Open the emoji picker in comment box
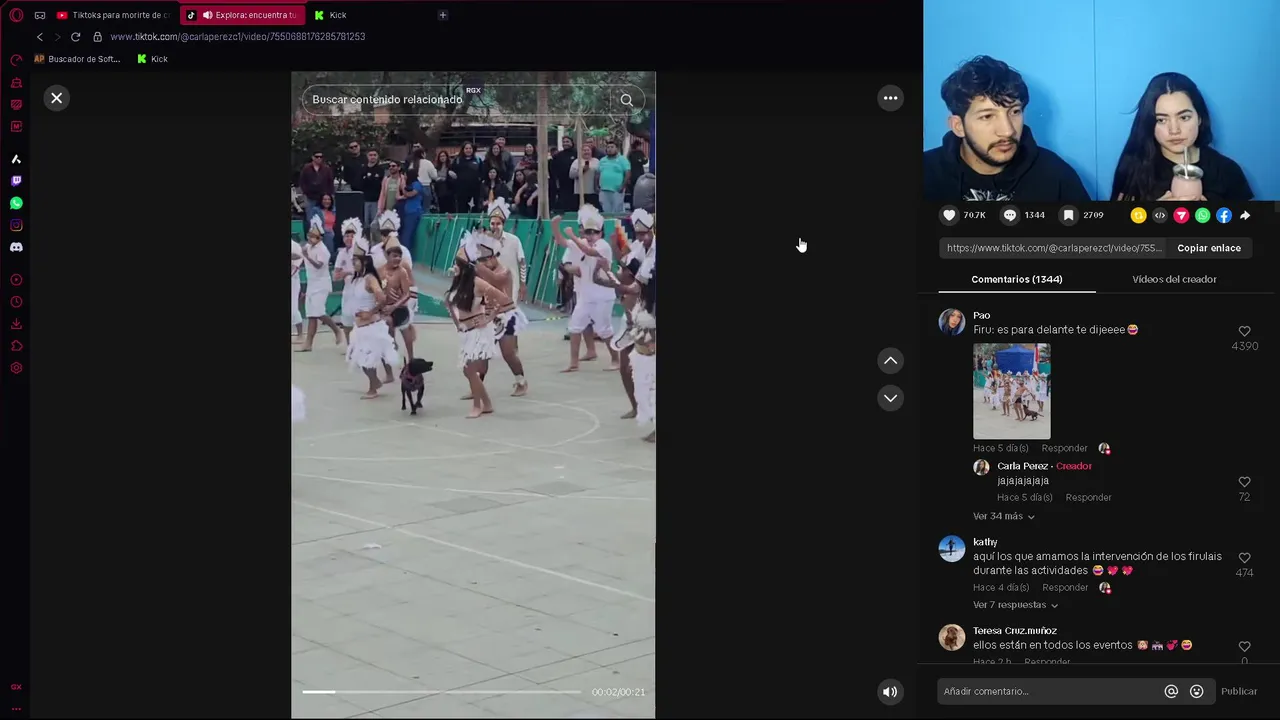1280x720 pixels. click(x=1196, y=691)
